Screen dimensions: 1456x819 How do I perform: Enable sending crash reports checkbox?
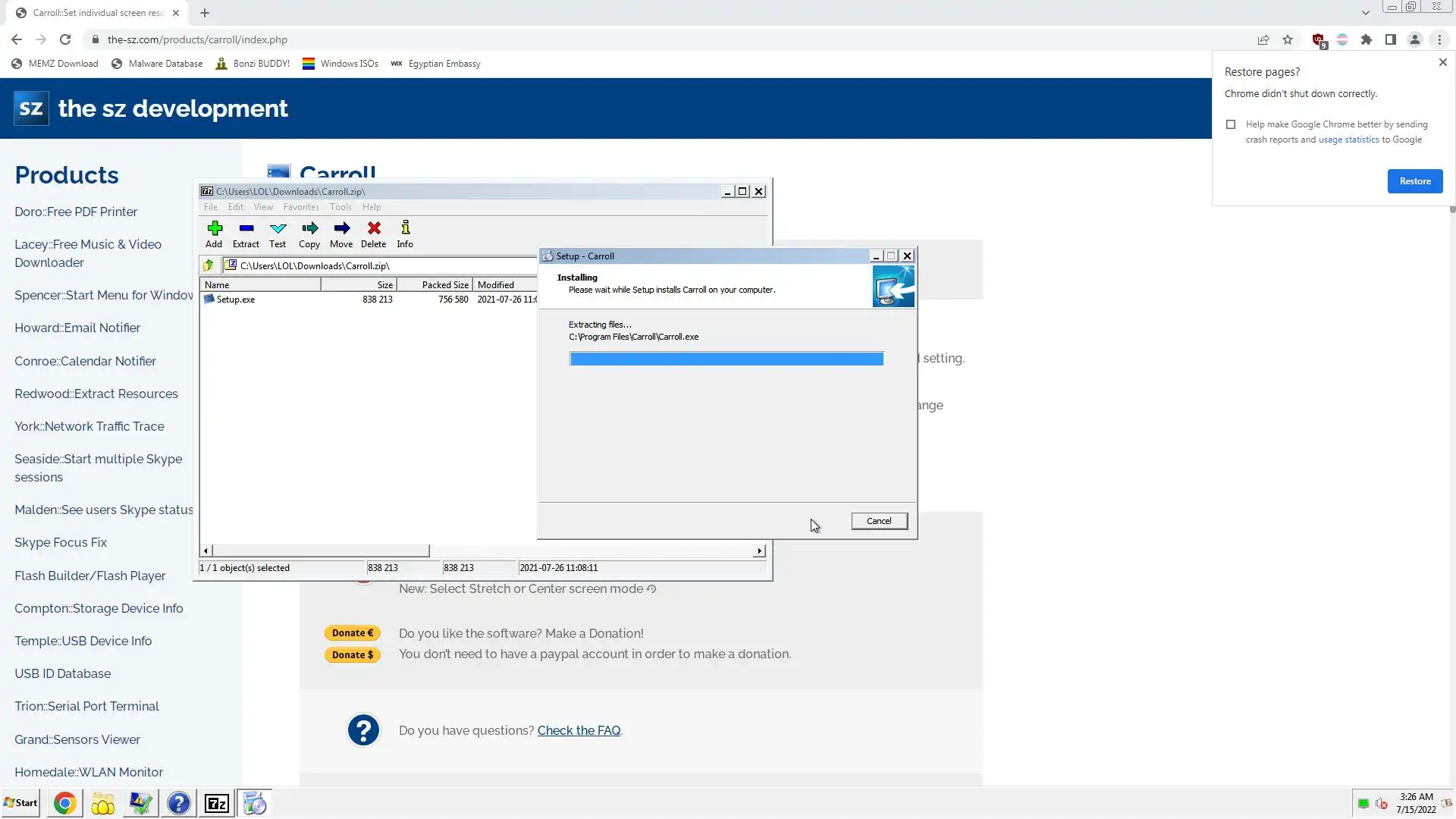pyautogui.click(x=1231, y=124)
